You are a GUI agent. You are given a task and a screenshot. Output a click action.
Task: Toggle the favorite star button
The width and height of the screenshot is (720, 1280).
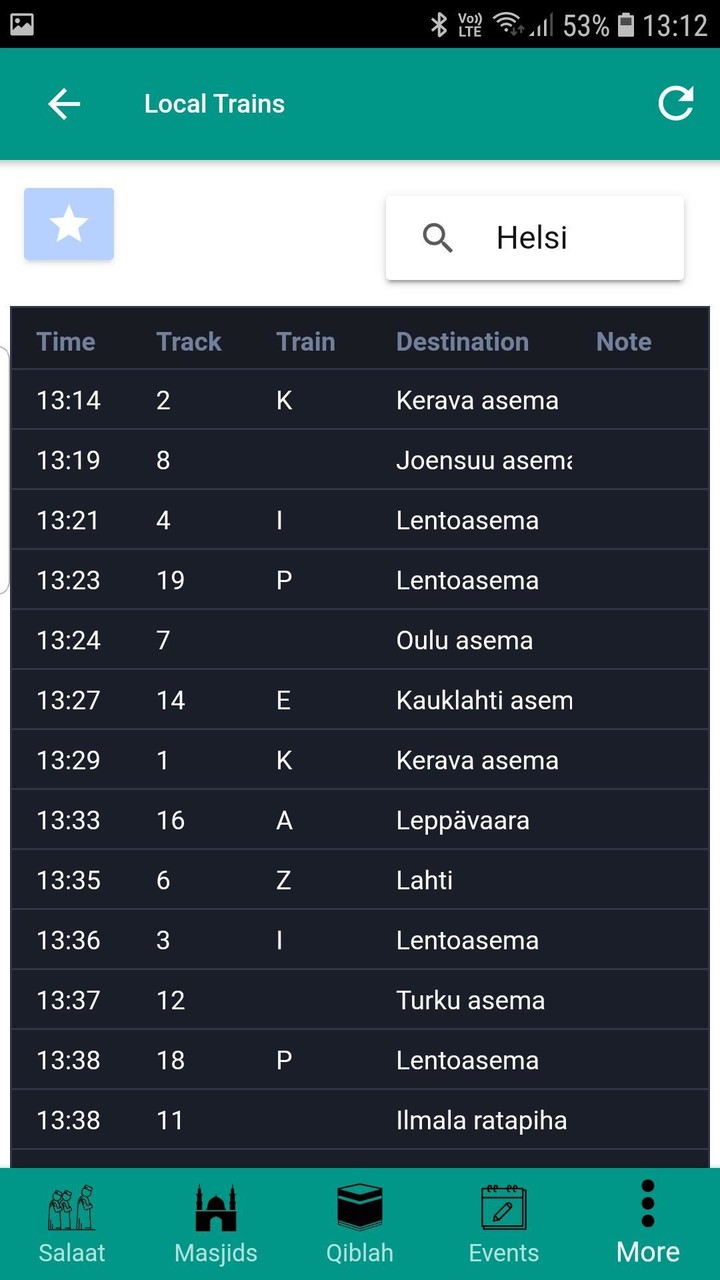coord(69,224)
